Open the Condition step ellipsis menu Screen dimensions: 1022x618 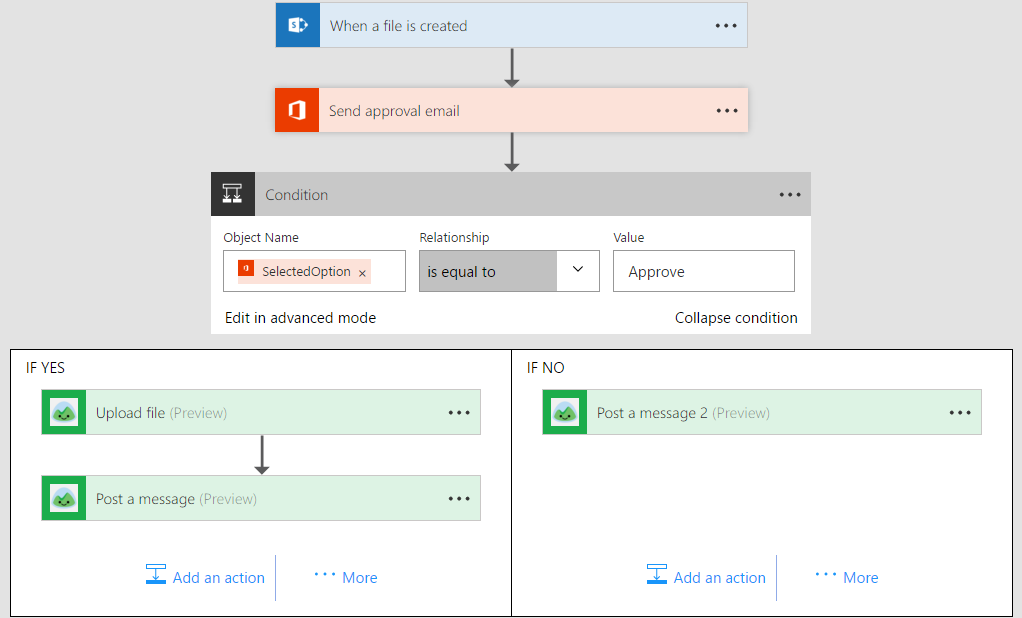(790, 195)
